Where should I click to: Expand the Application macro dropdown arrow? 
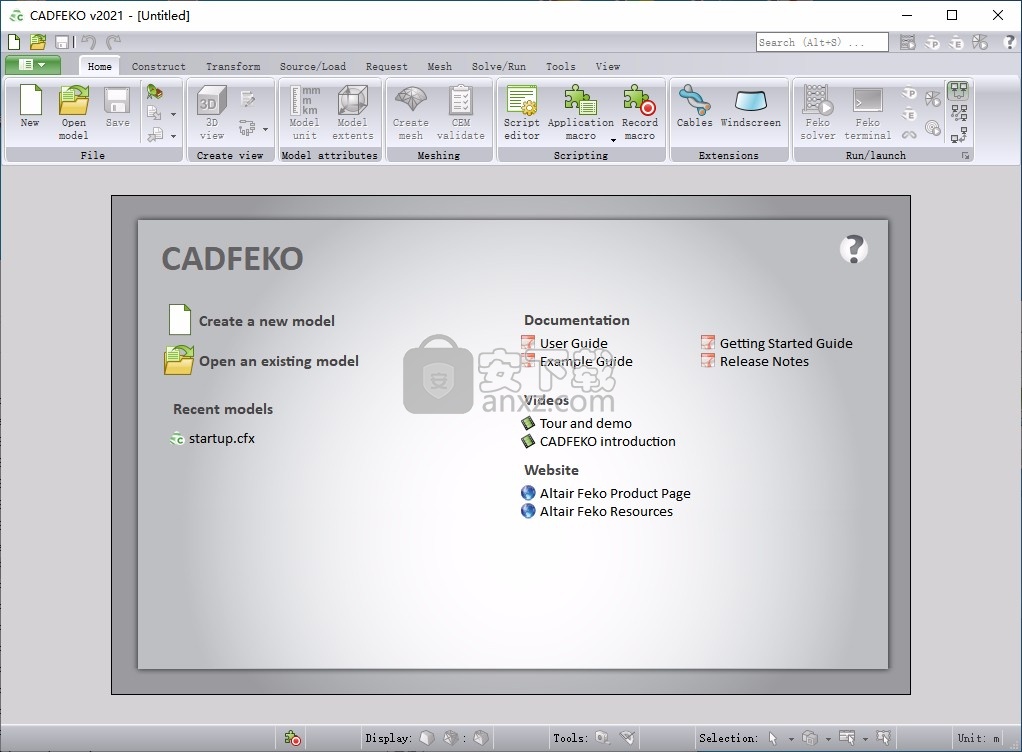(x=613, y=140)
